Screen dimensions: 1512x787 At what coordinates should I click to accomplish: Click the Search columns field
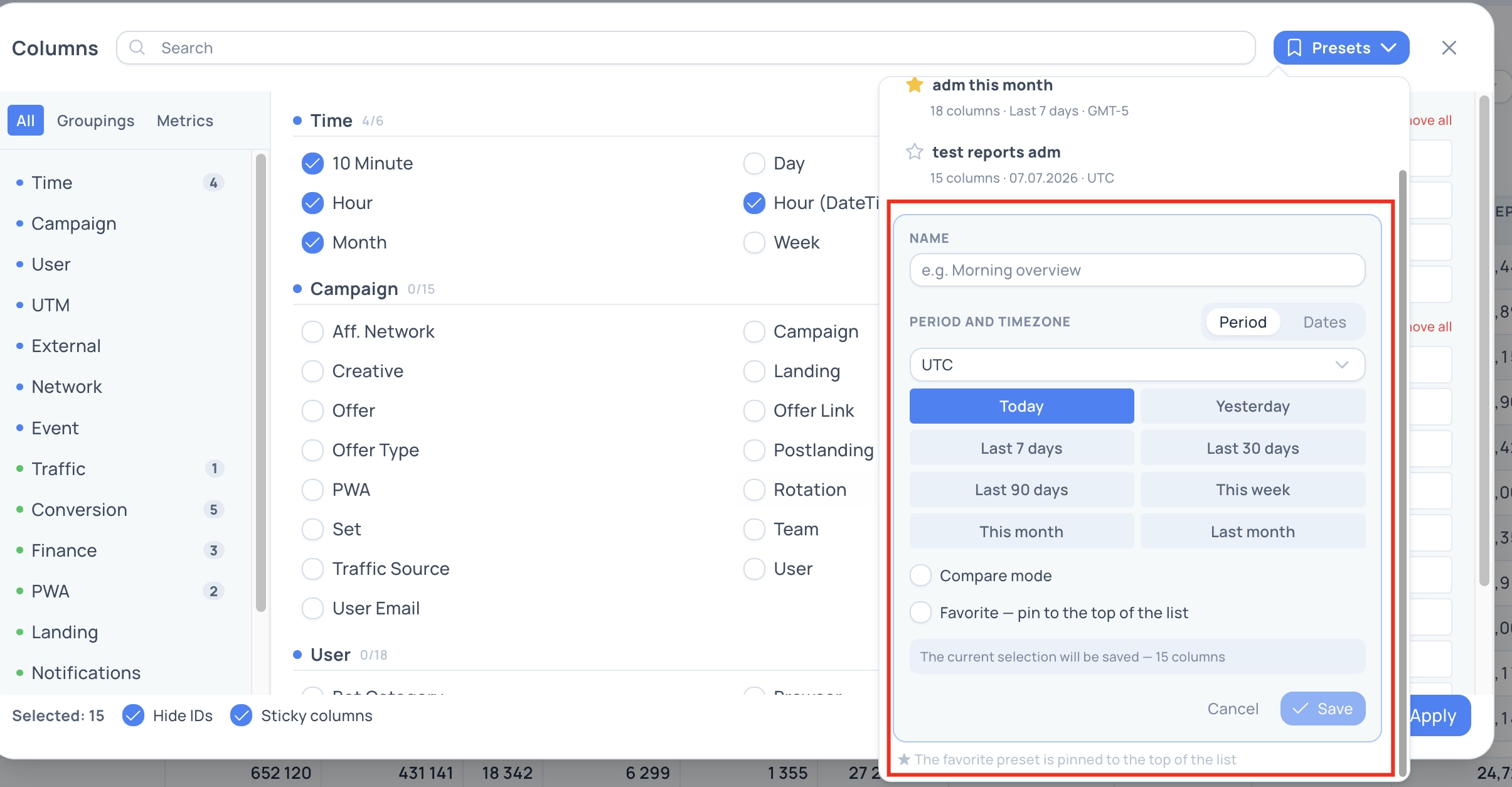[686, 48]
